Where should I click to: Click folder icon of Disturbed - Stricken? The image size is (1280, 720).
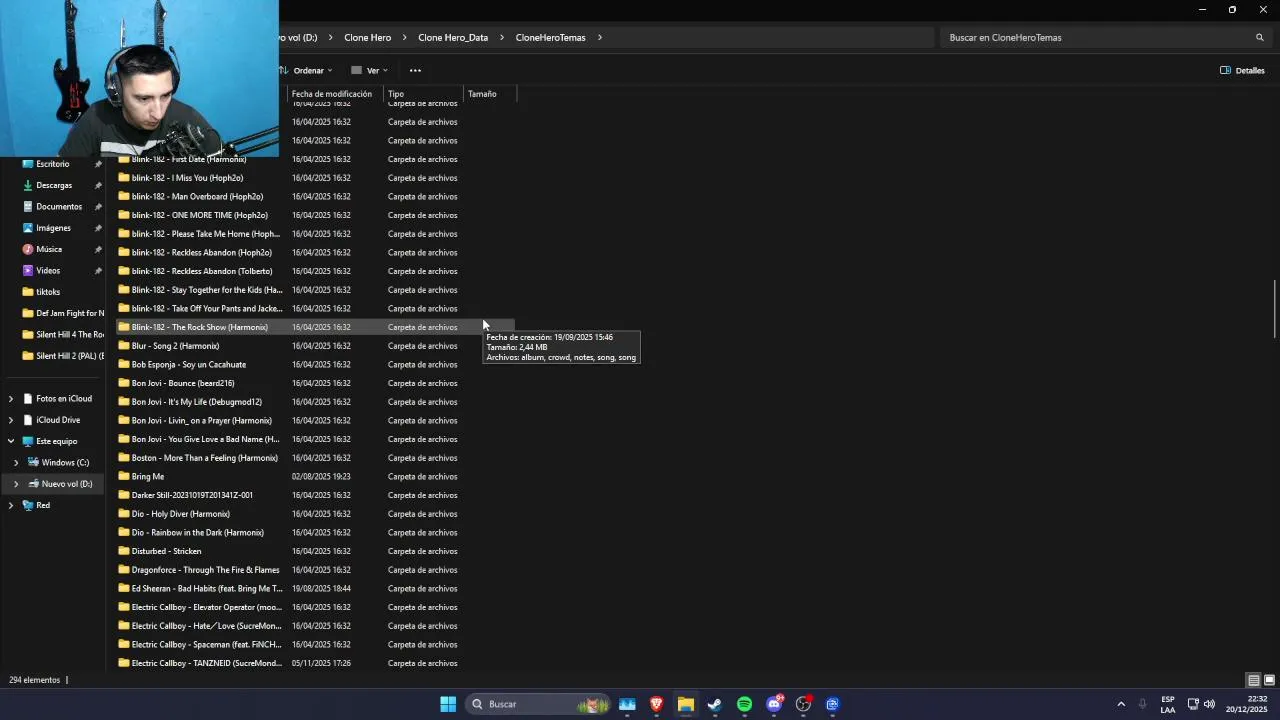pos(124,551)
